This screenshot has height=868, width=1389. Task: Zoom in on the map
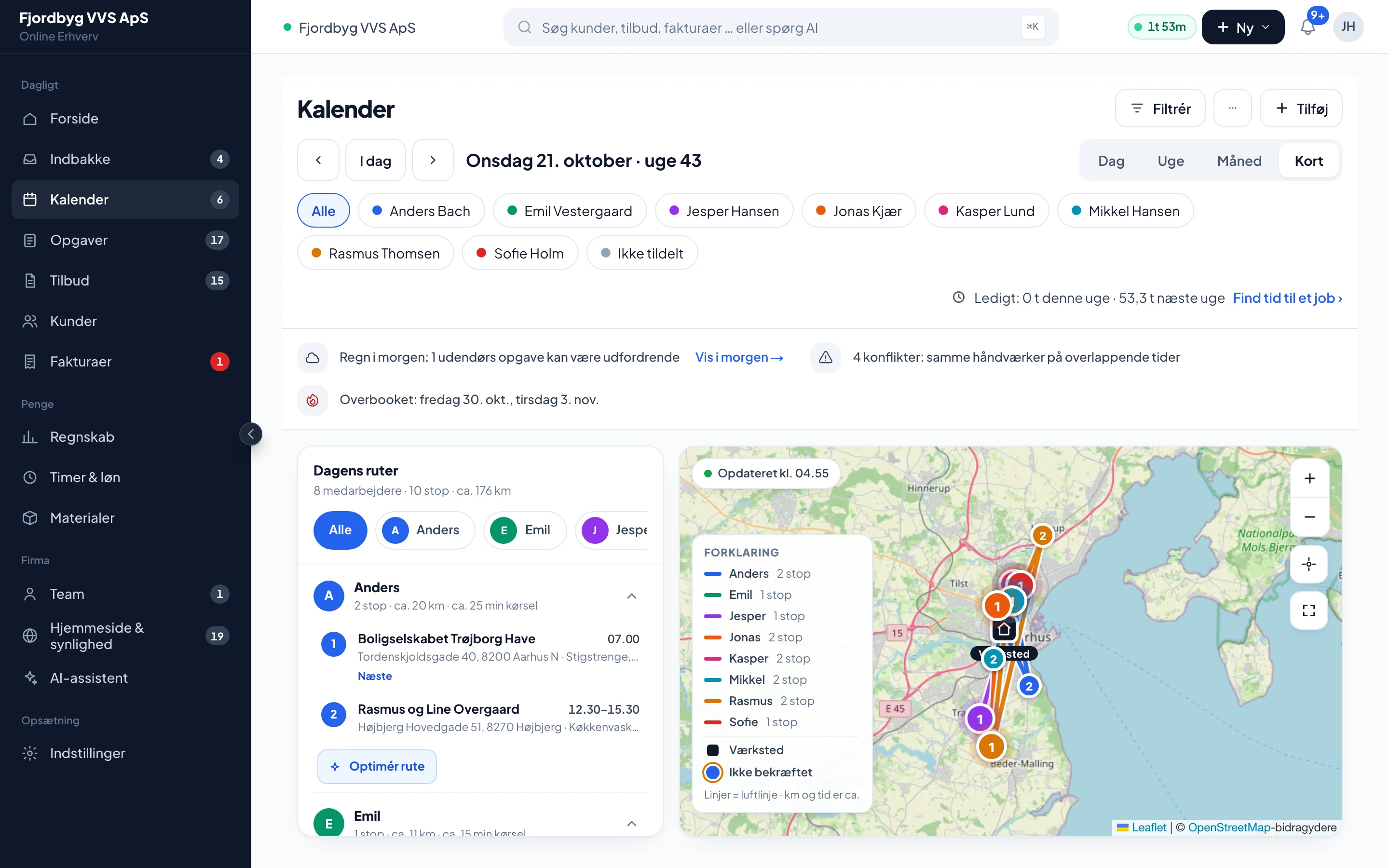1309,478
